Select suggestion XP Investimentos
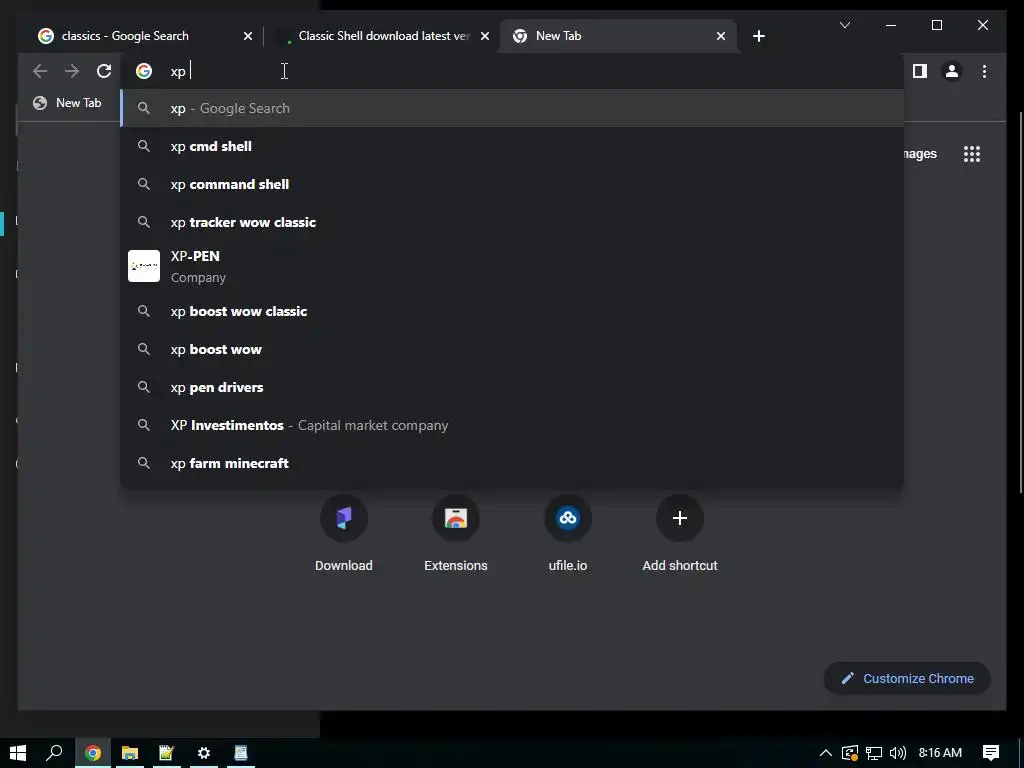The image size is (1024, 768). click(x=512, y=425)
